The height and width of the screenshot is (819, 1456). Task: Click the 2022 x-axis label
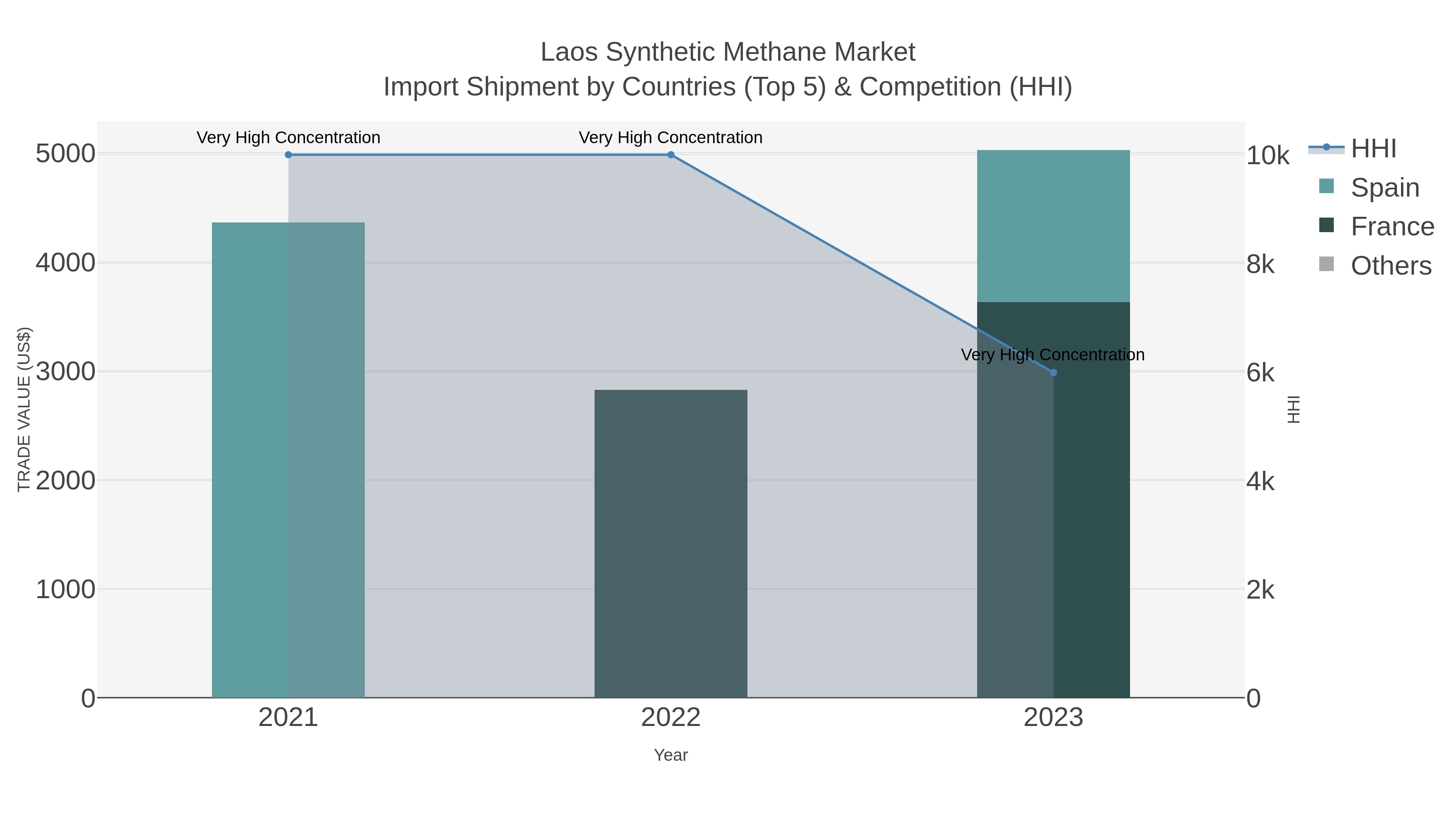671,718
